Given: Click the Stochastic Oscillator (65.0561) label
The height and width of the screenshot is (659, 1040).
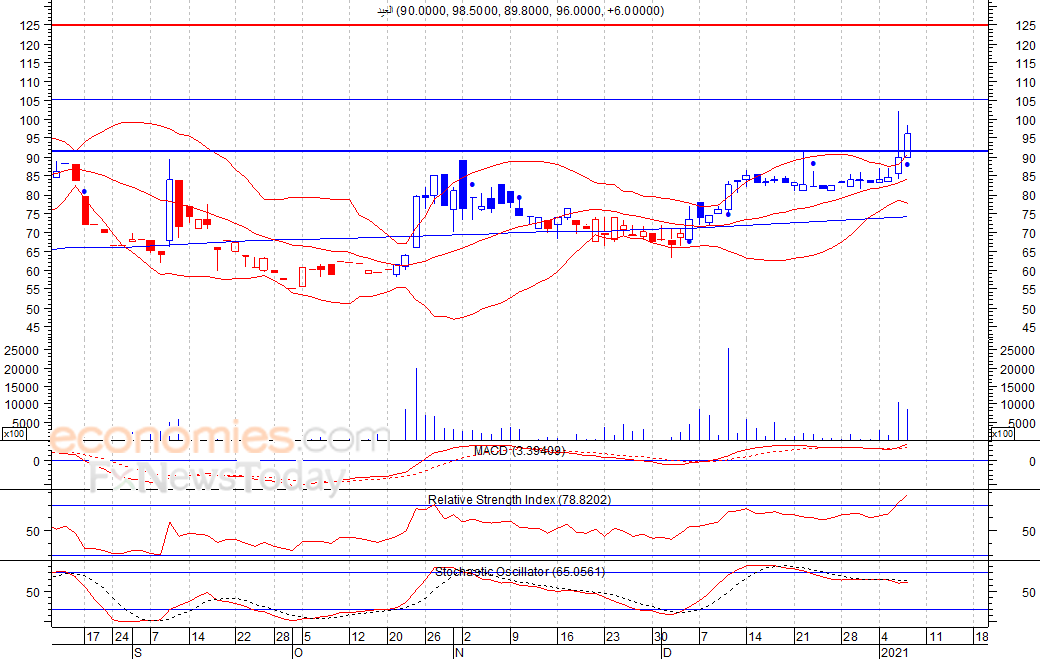Looking at the screenshot, I should pos(520,571).
